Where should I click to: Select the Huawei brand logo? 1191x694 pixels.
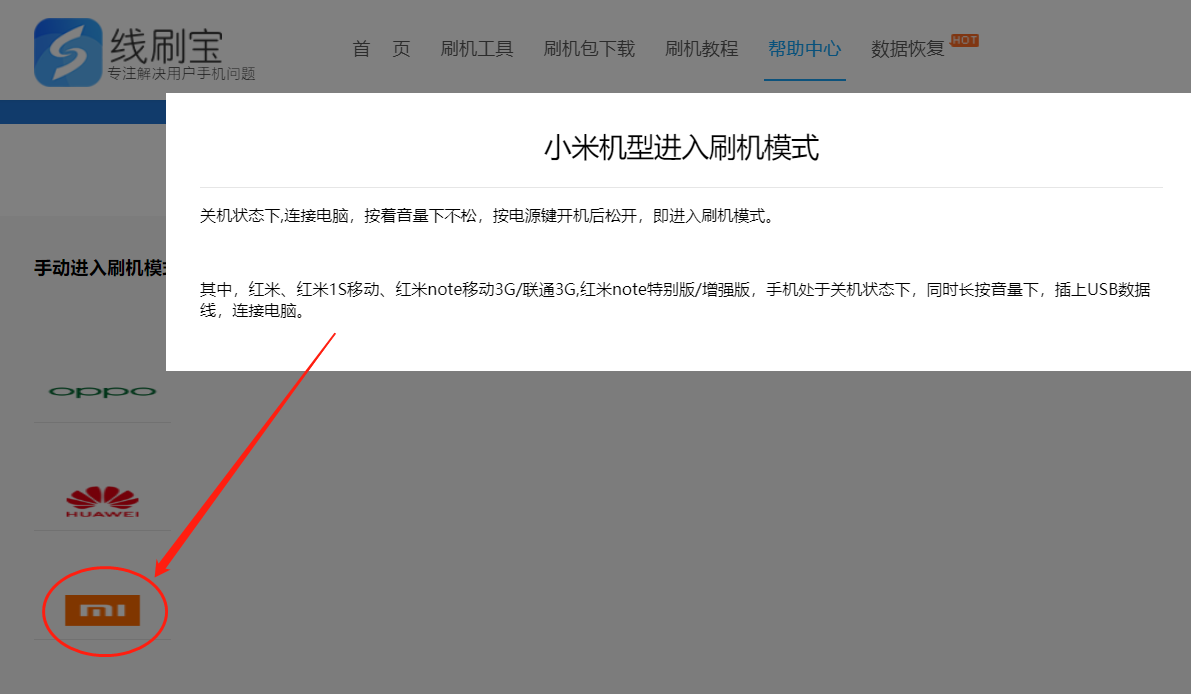[103, 502]
